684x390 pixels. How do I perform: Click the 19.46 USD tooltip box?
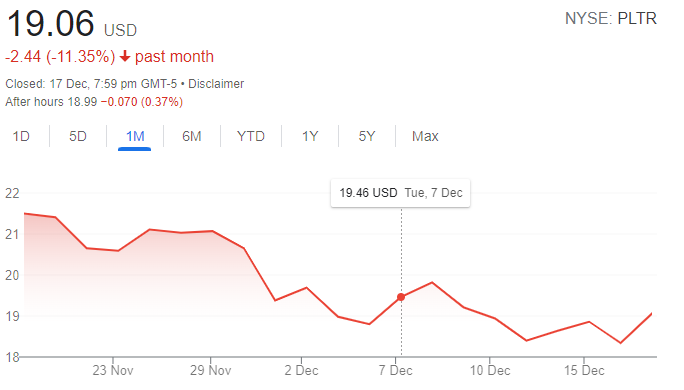pos(400,193)
